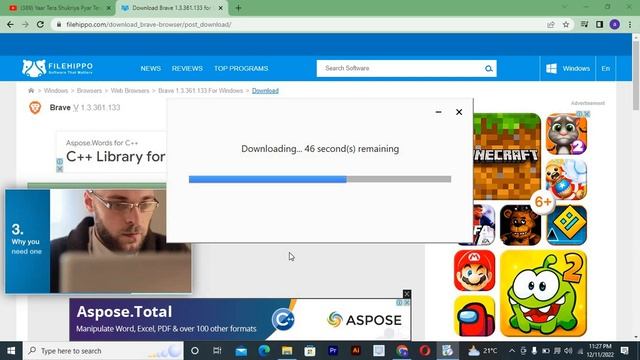640x360 pixels.
Task: Open Adobe Premiere Pro from the taskbar
Action: [x=333, y=351]
